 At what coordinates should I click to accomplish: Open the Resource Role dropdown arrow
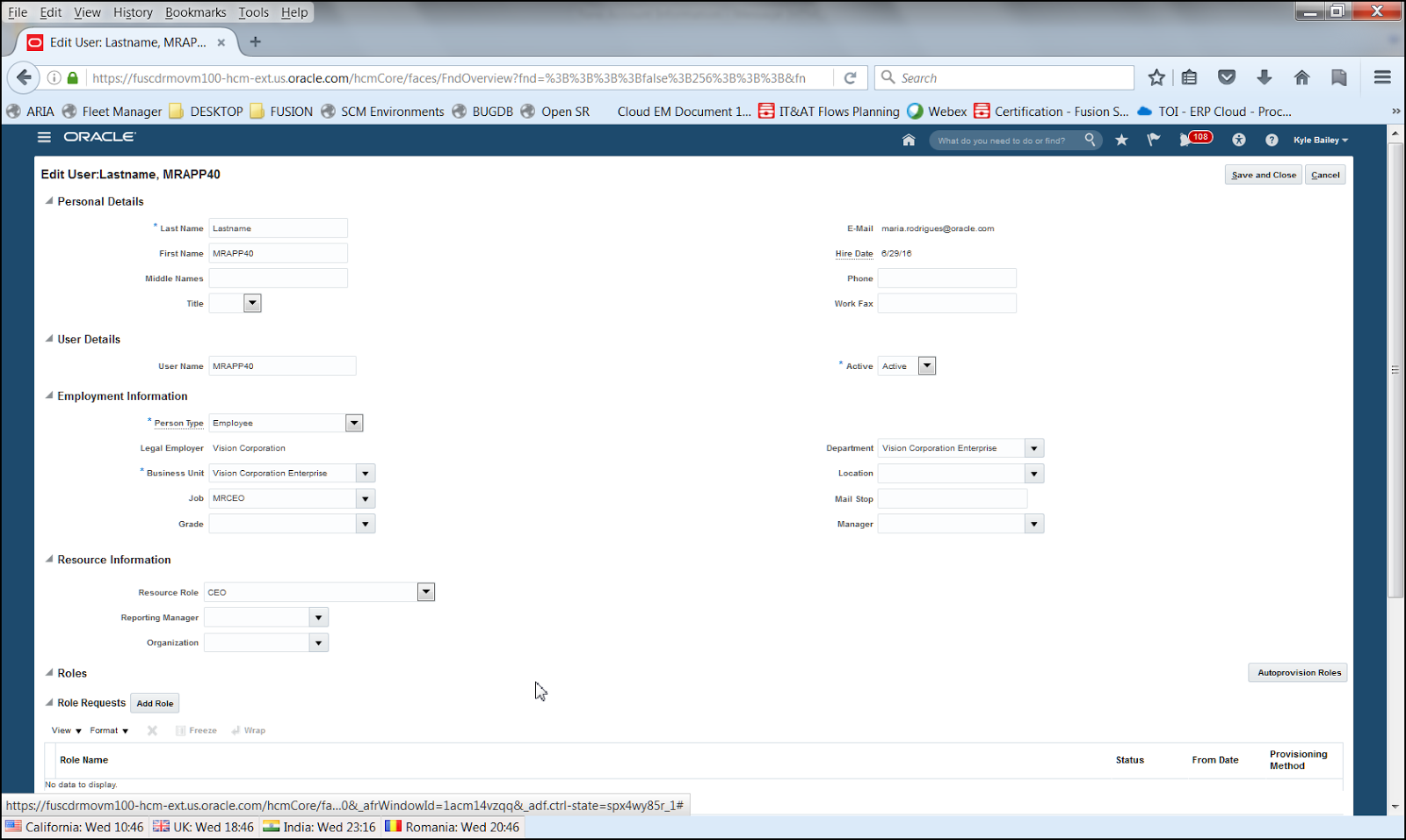426,591
